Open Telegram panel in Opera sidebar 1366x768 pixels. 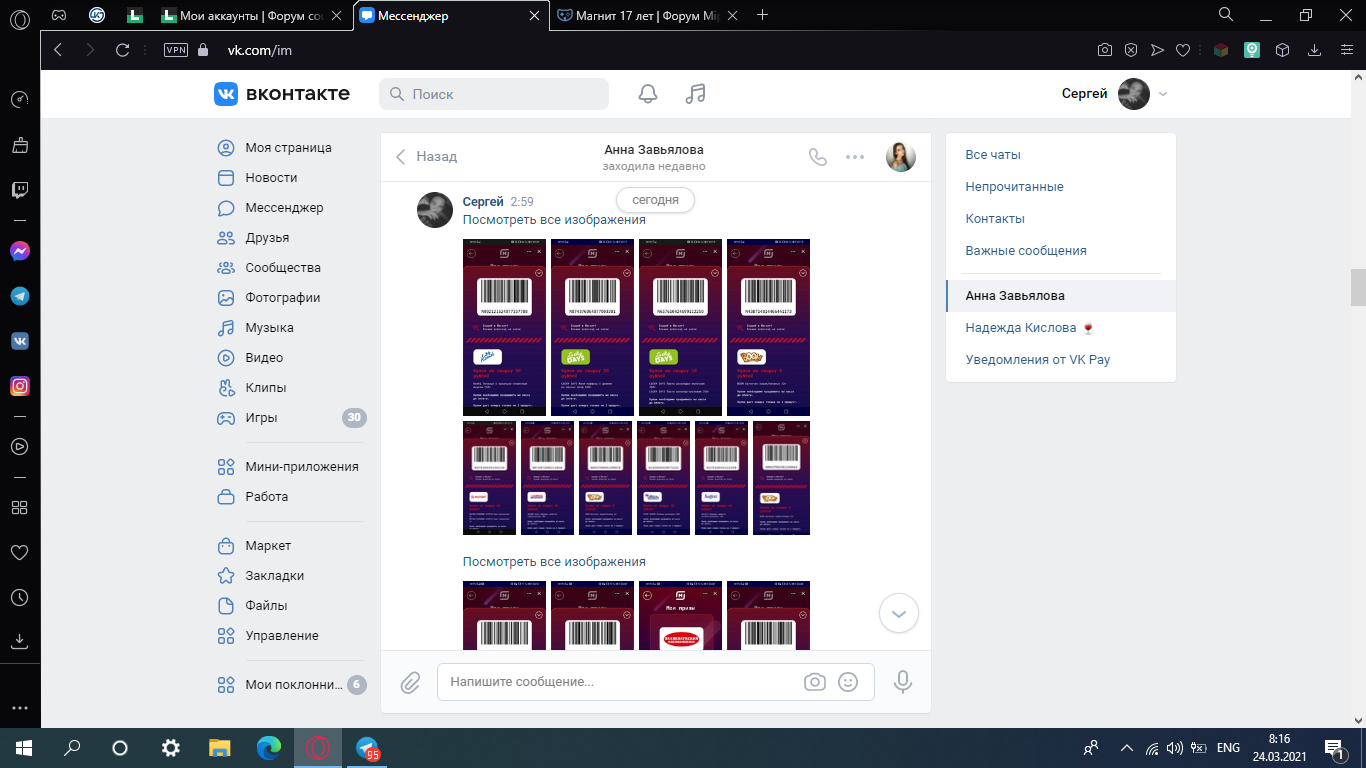(x=19, y=296)
